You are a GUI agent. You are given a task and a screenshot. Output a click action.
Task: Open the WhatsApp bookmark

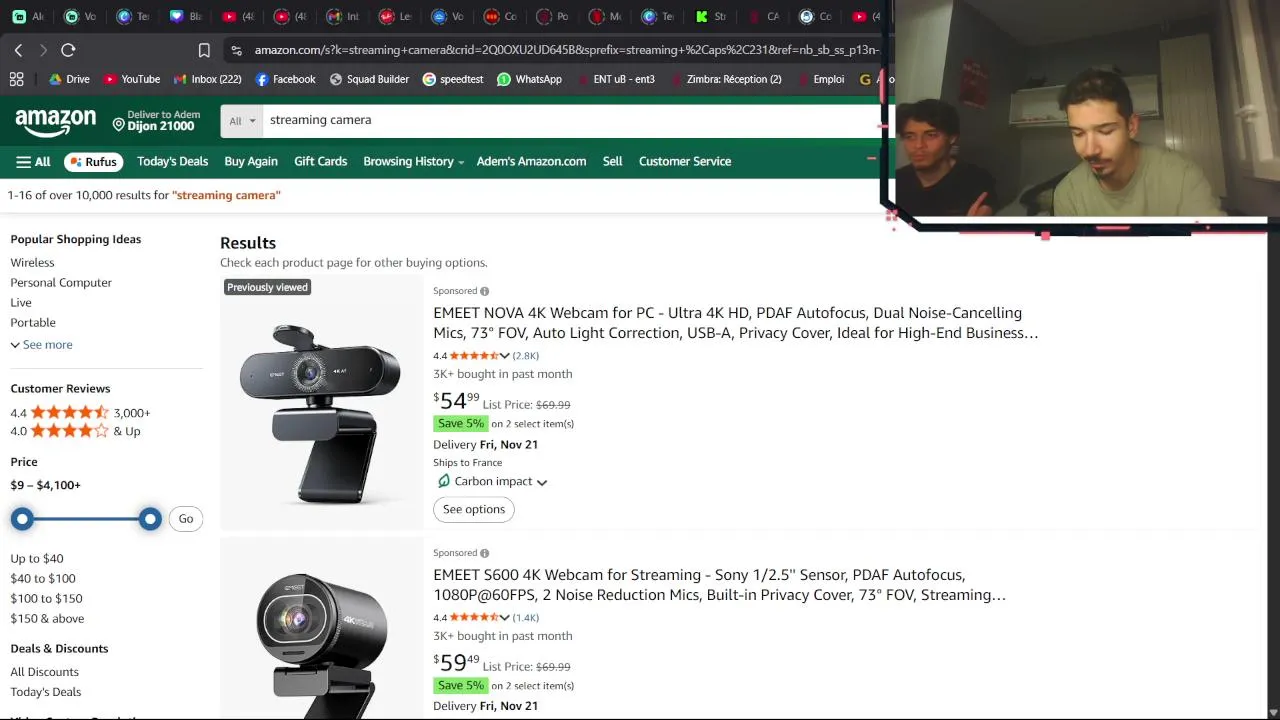[x=529, y=79]
